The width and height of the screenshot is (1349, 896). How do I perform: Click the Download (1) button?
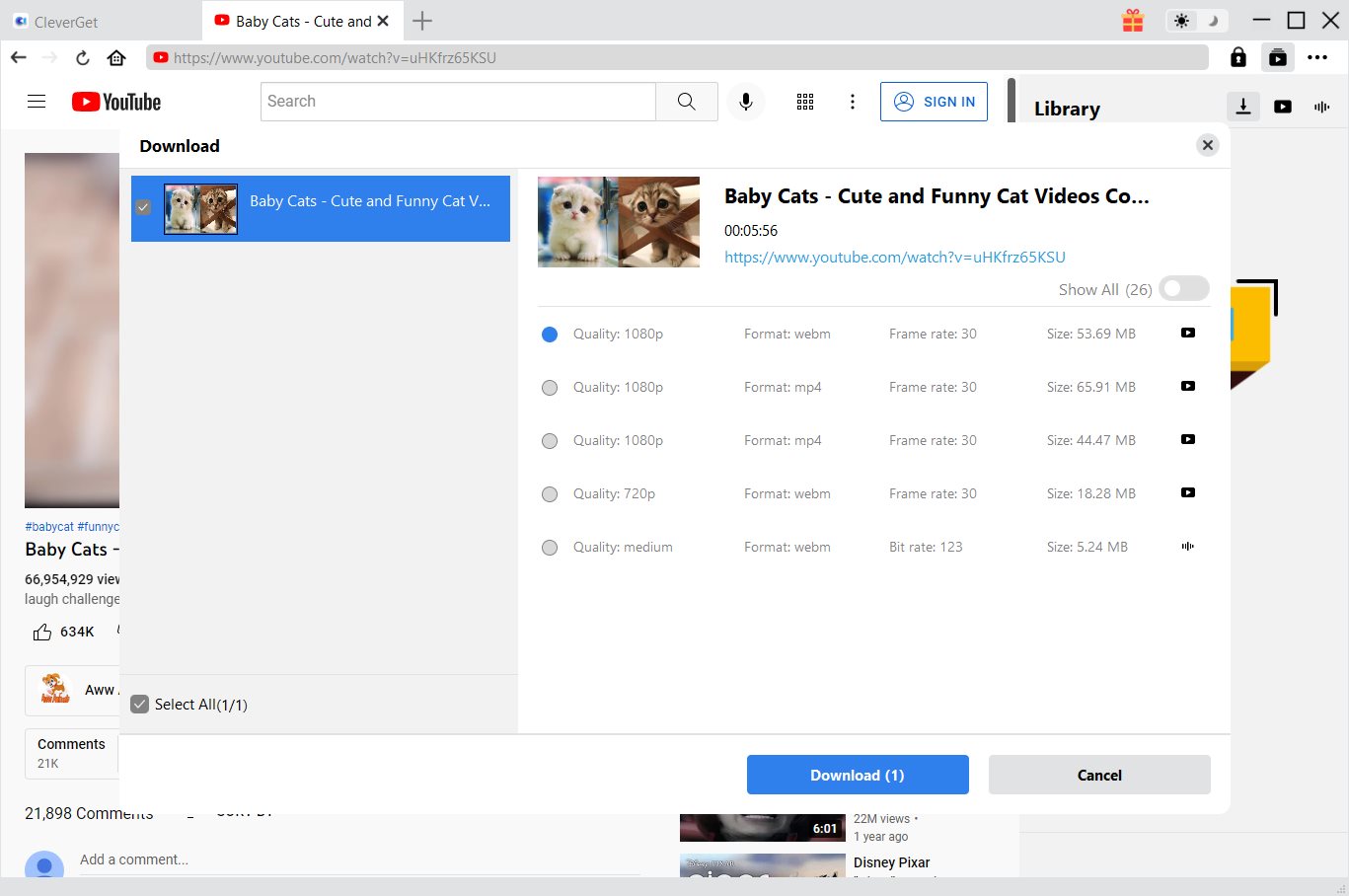tap(857, 775)
